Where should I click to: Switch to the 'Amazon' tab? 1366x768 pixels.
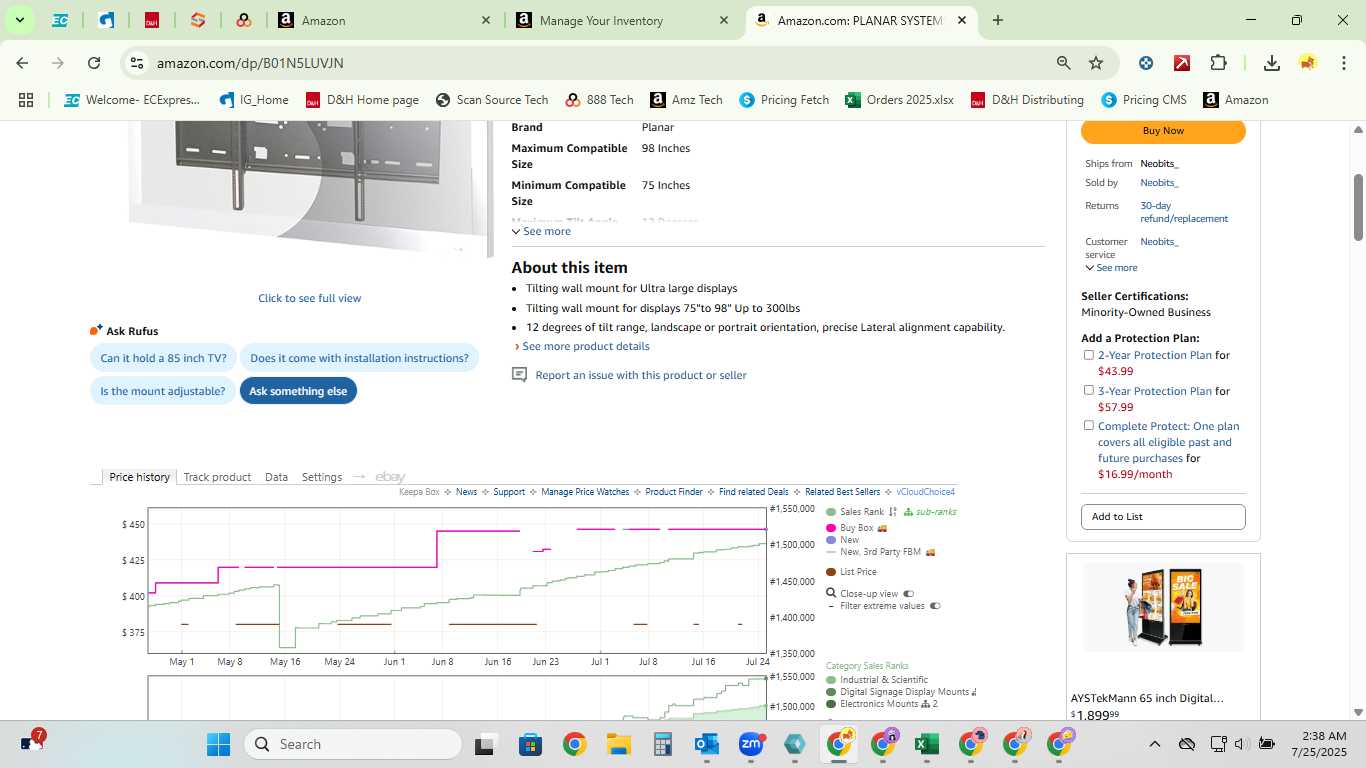[385, 20]
